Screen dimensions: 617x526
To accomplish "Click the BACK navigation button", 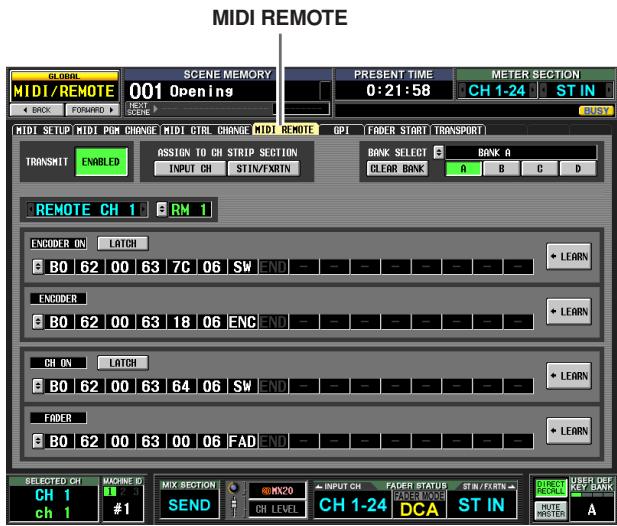I will pyautogui.click(x=37, y=110).
